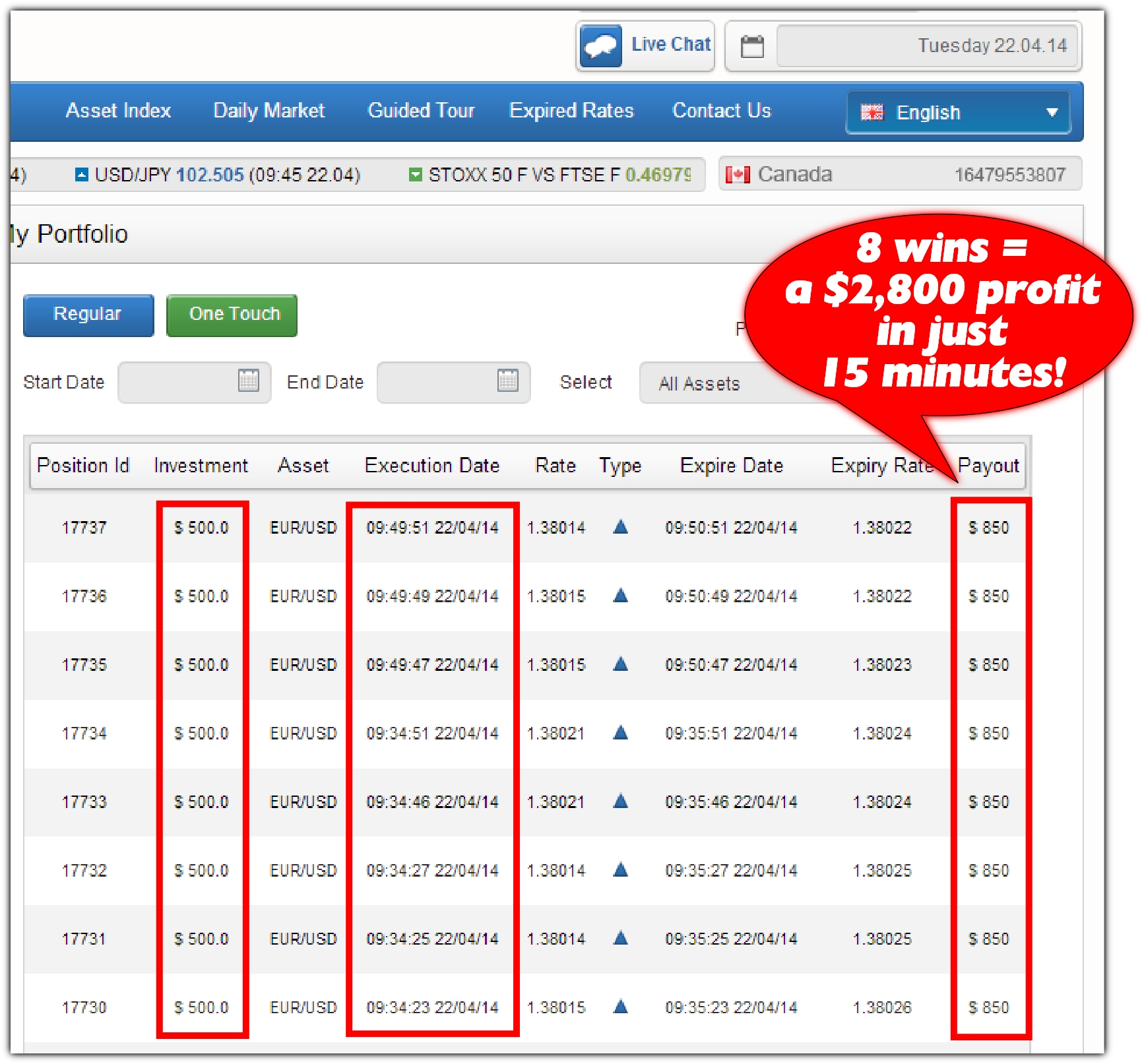Open the Asset Index menu

pyautogui.click(x=118, y=110)
